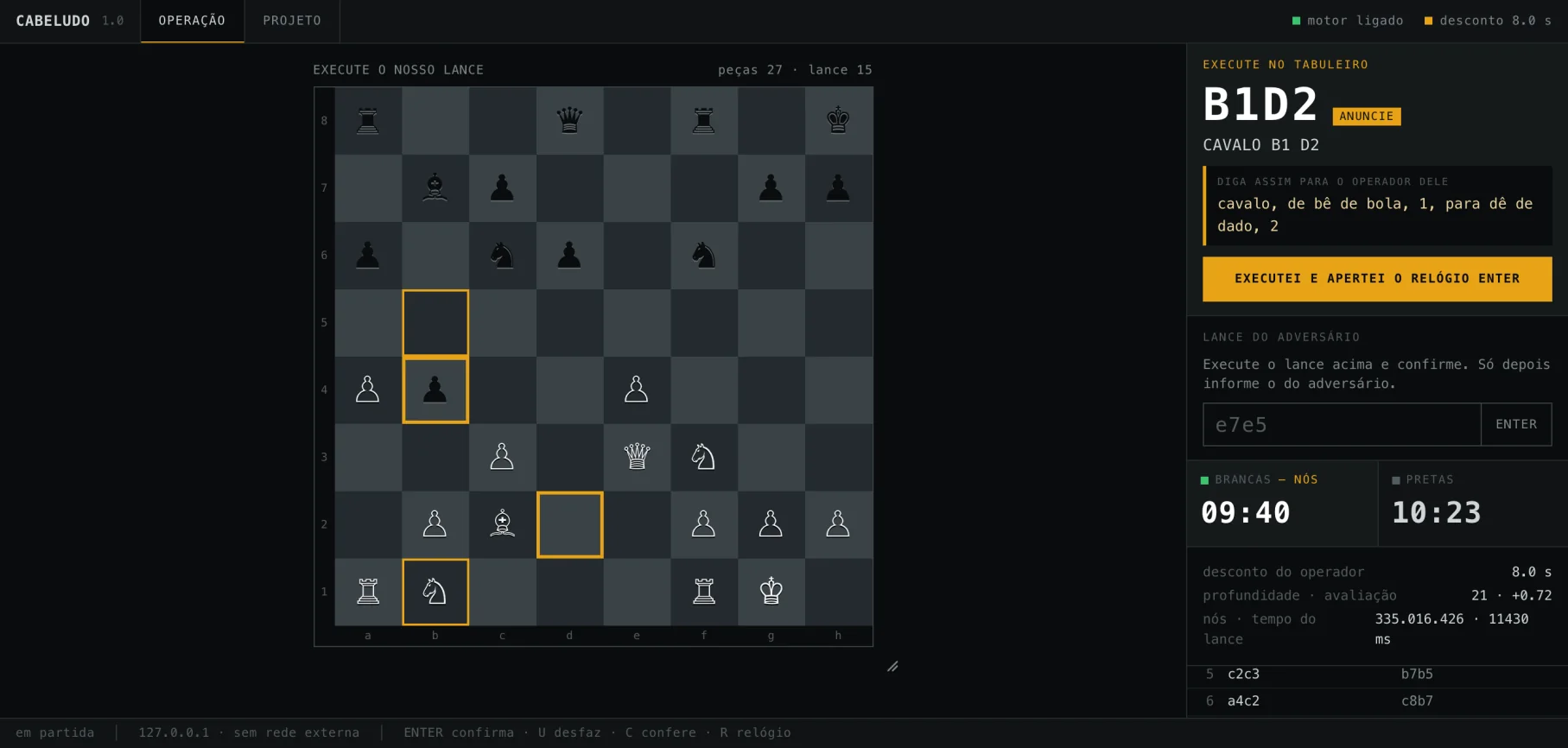Click the black bishop on b7
The image size is (1568, 748).
point(435,187)
